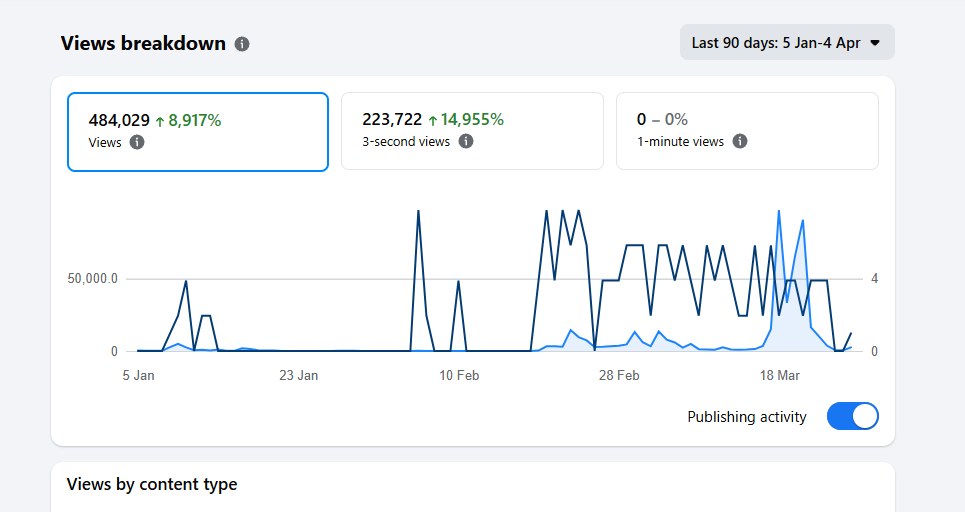Click the 18 Mar views peak on chart
Viewport: 965px width, 512px height.
[x=778, y=212]
